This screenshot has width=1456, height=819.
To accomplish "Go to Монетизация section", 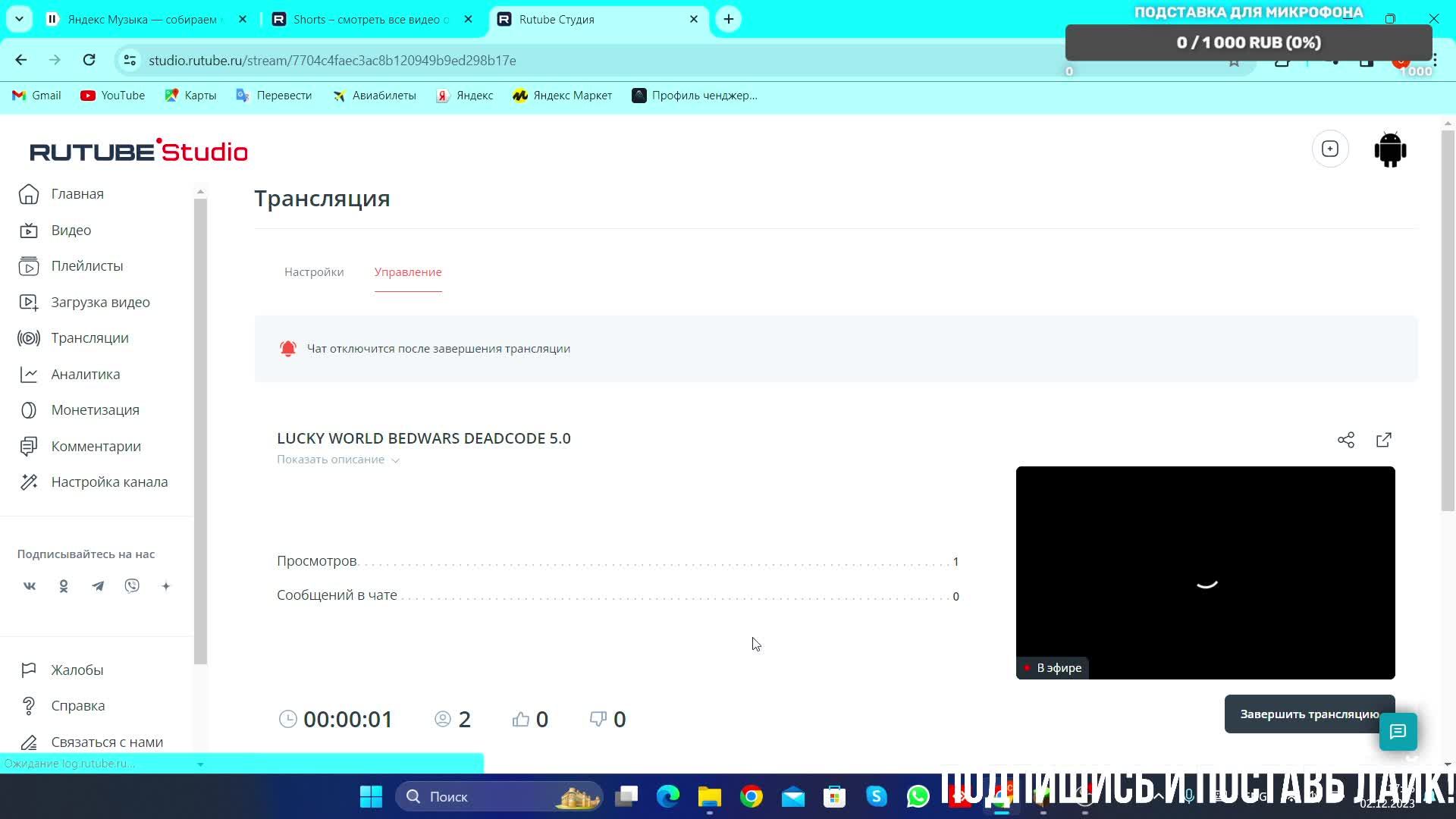I will (95, 410).
